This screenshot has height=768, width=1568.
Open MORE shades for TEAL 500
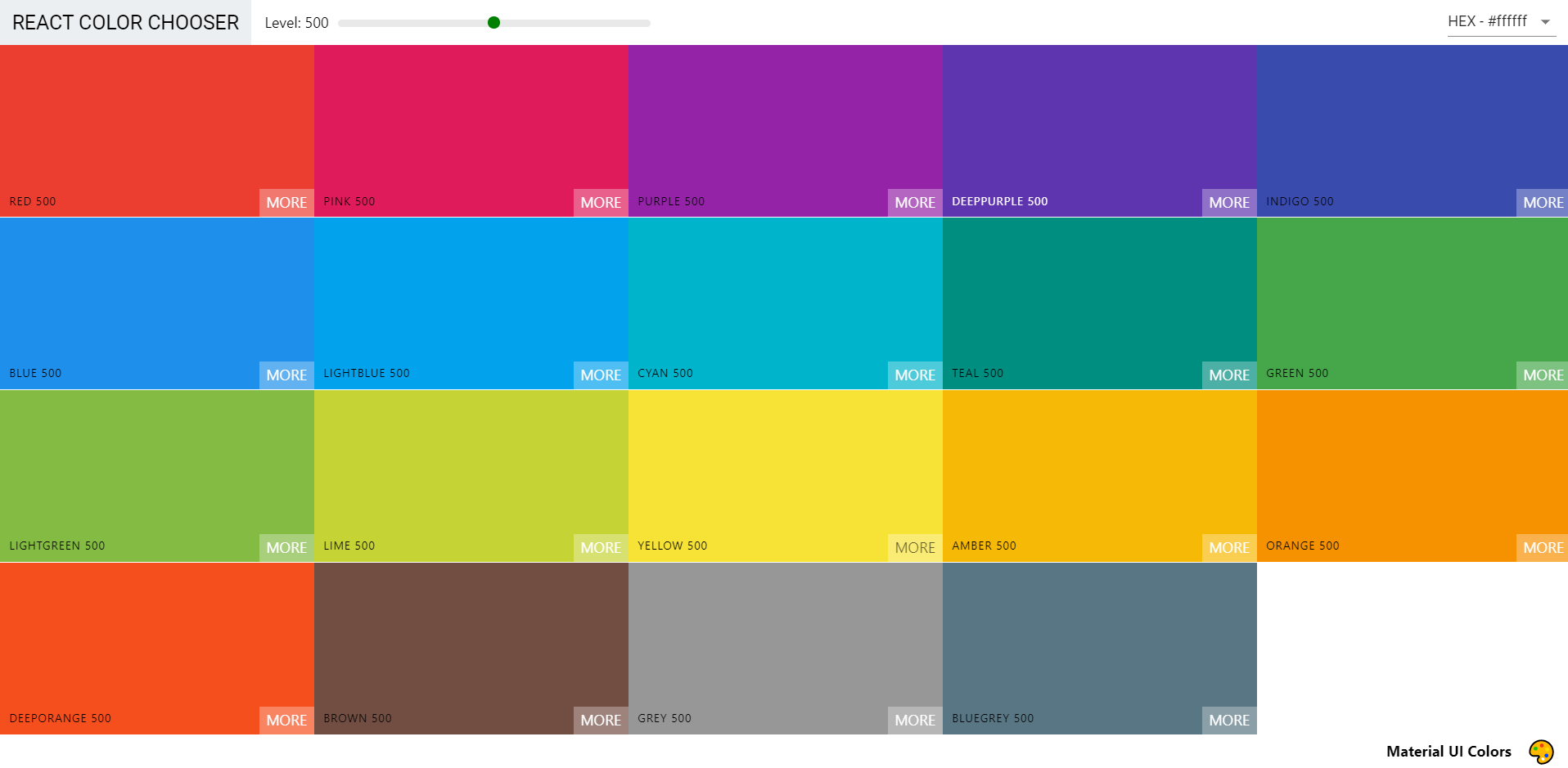click(x=1228, y=375)
